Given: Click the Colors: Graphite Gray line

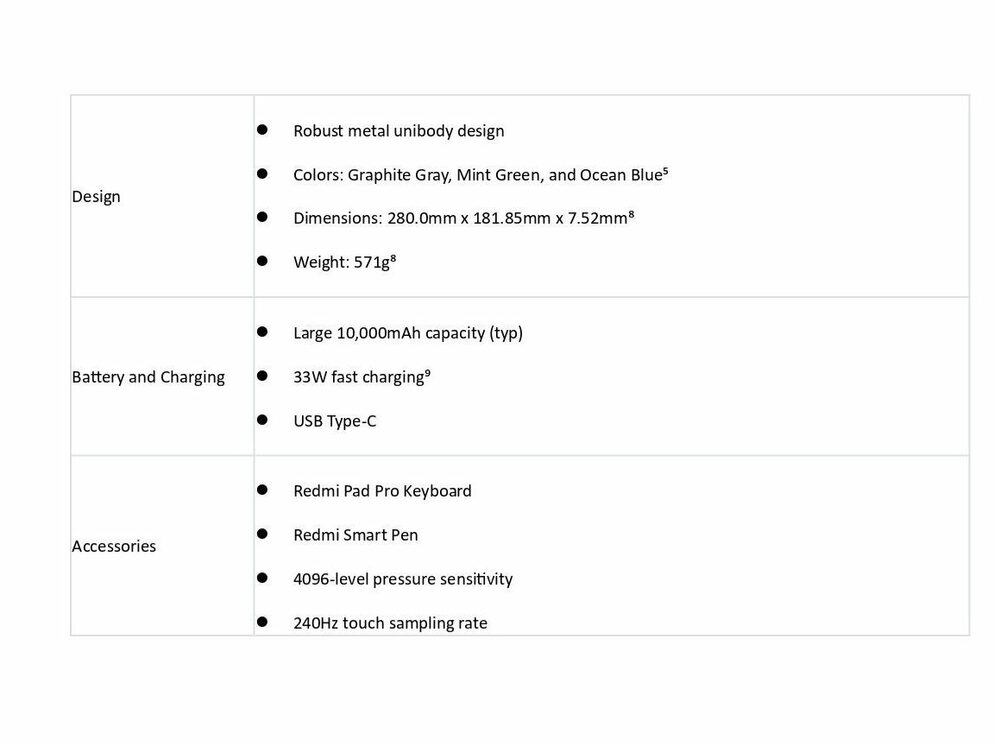Looking at the screenshot, I should [x=481, y=175].
